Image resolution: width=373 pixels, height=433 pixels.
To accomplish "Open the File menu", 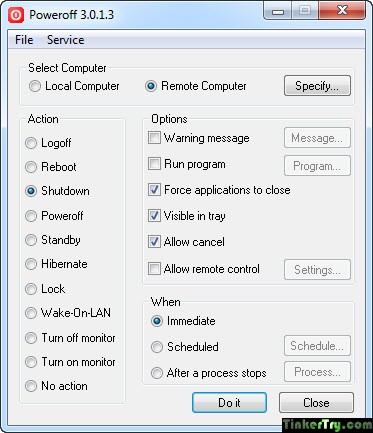I will (24, 40).
